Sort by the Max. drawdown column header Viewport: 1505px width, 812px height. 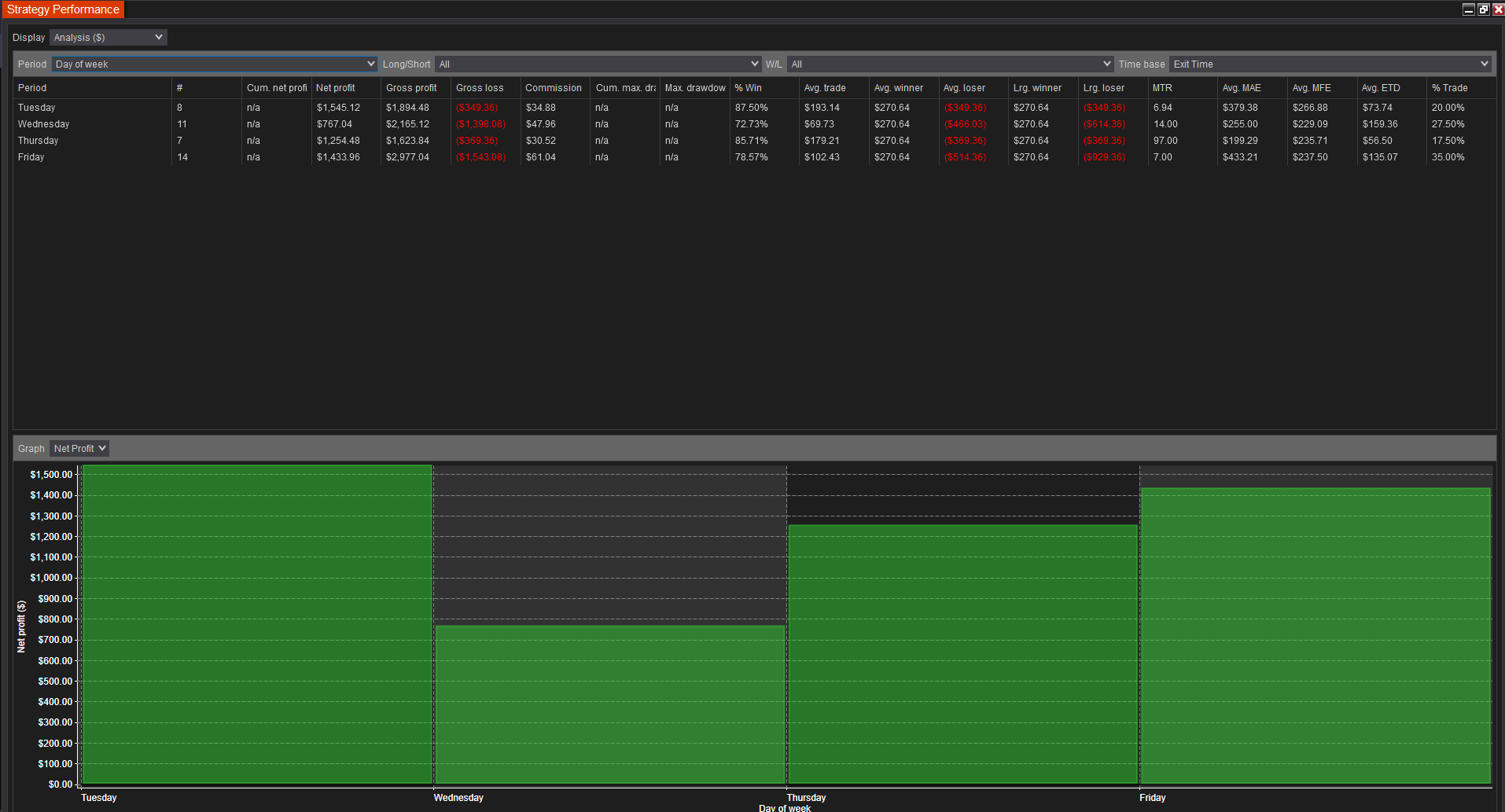(x=695, y=88)
